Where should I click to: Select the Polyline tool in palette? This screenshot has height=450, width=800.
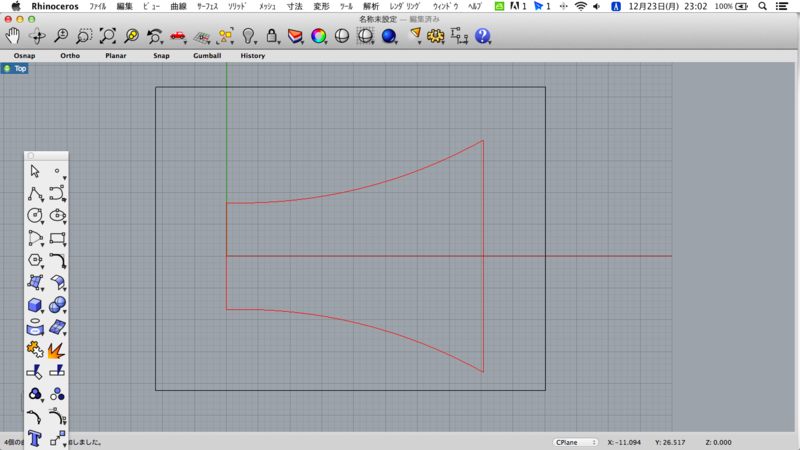click(x=35, y=194)
